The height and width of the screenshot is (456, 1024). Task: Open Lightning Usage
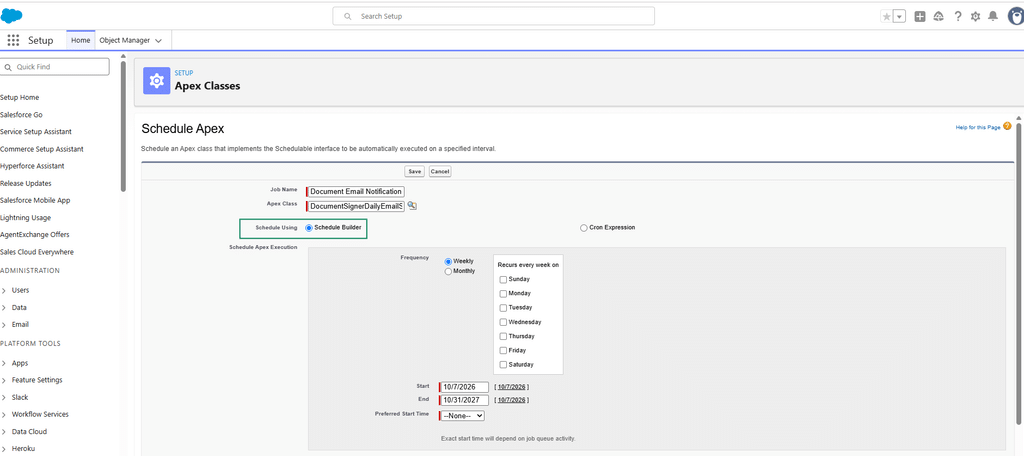point(25,218)
